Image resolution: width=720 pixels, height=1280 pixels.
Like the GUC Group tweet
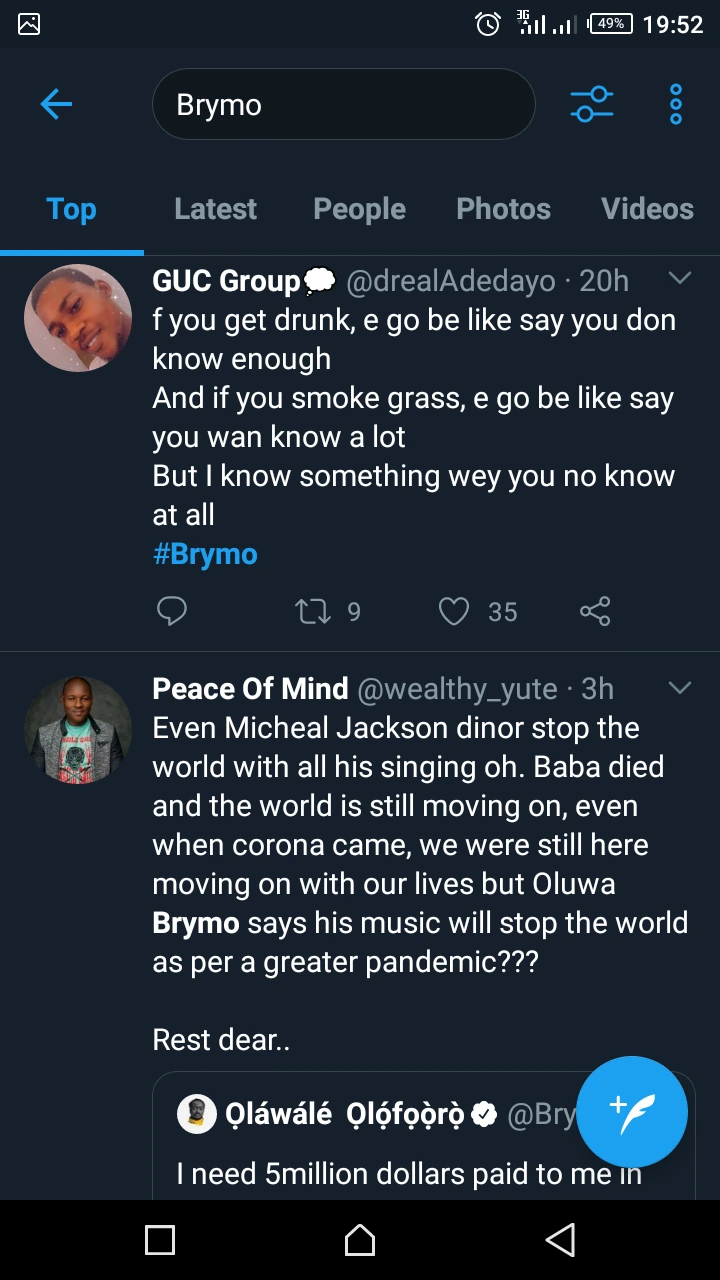454,611
